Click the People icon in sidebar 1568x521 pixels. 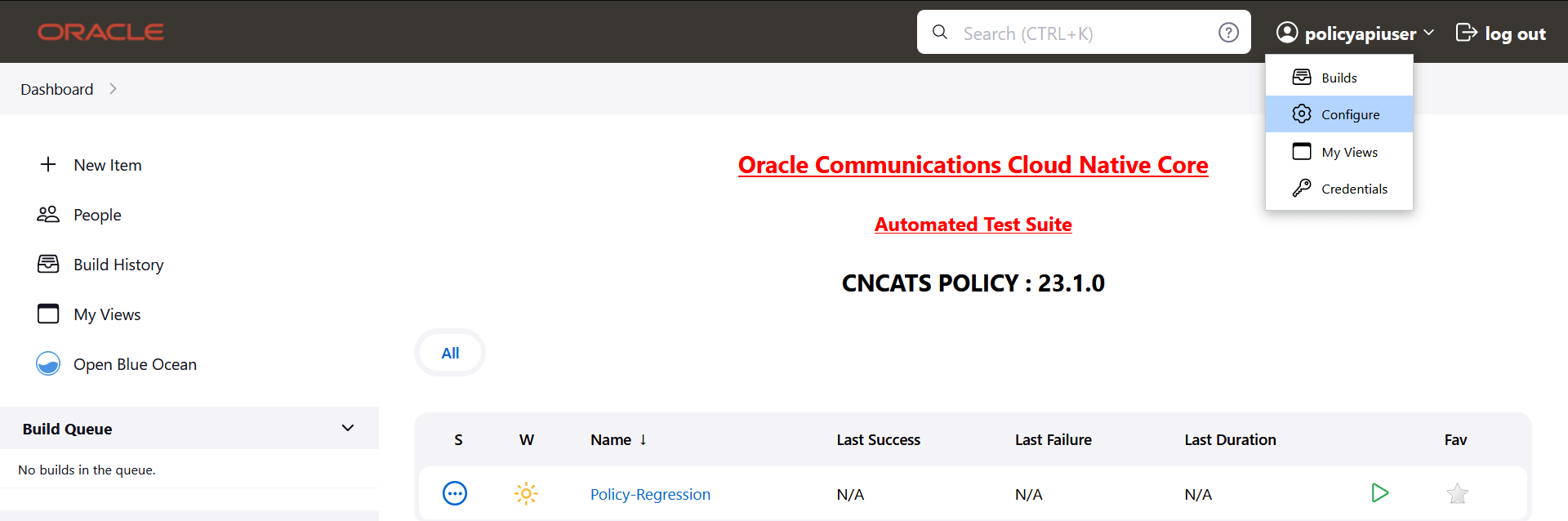point(48,214)
